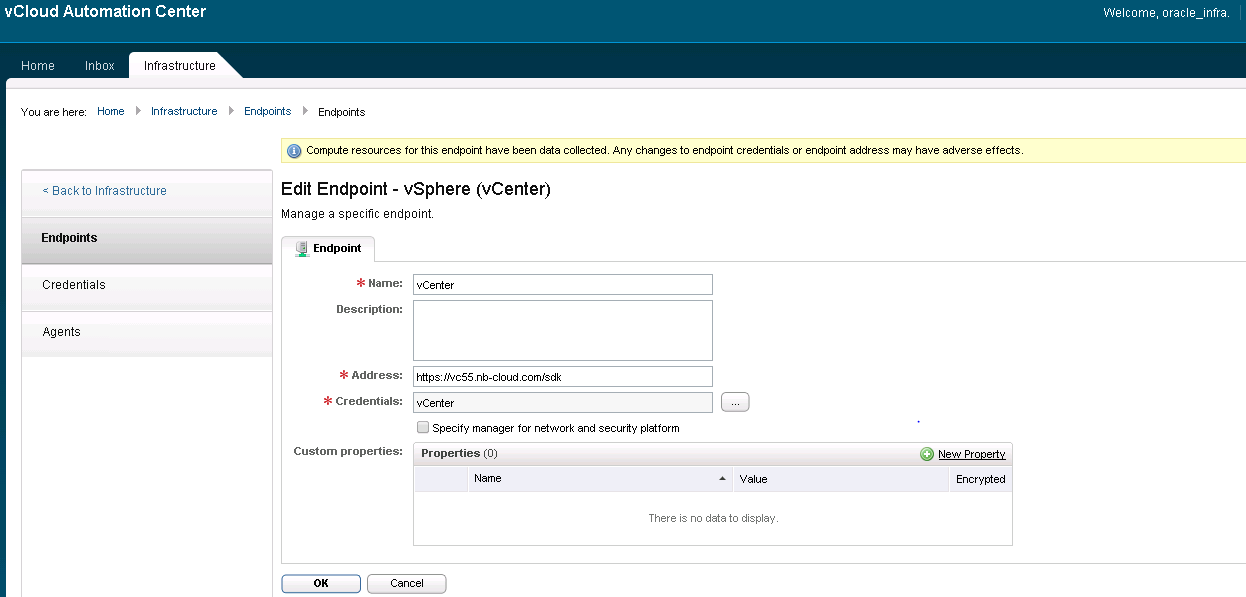Sort properties by the Name column
Image resolution: width=1246 pixels, height=597 pixels.
click(x=600, y=479)
